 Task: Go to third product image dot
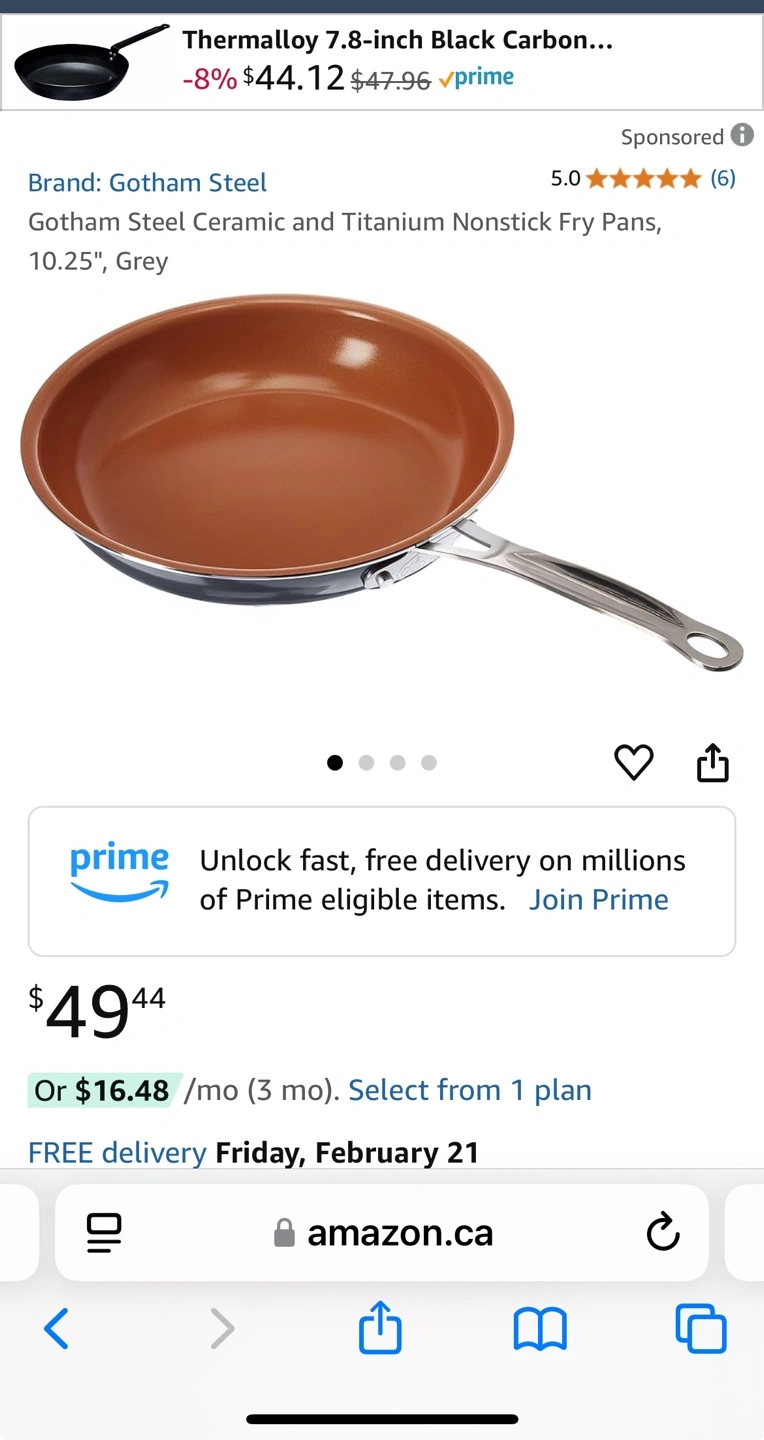(397, 763)
